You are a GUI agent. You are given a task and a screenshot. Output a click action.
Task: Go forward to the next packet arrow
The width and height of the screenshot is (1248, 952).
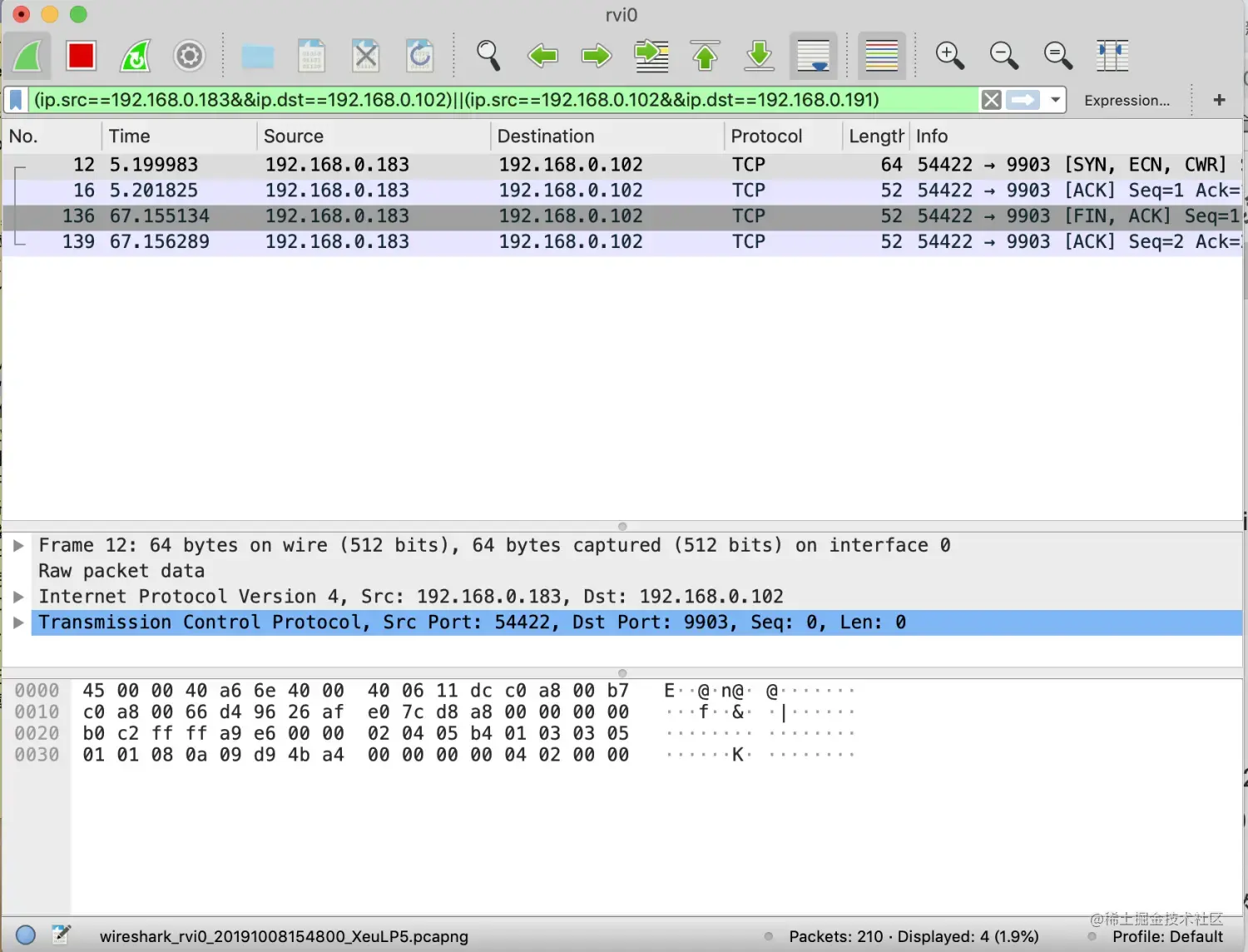tap(597, 56)
